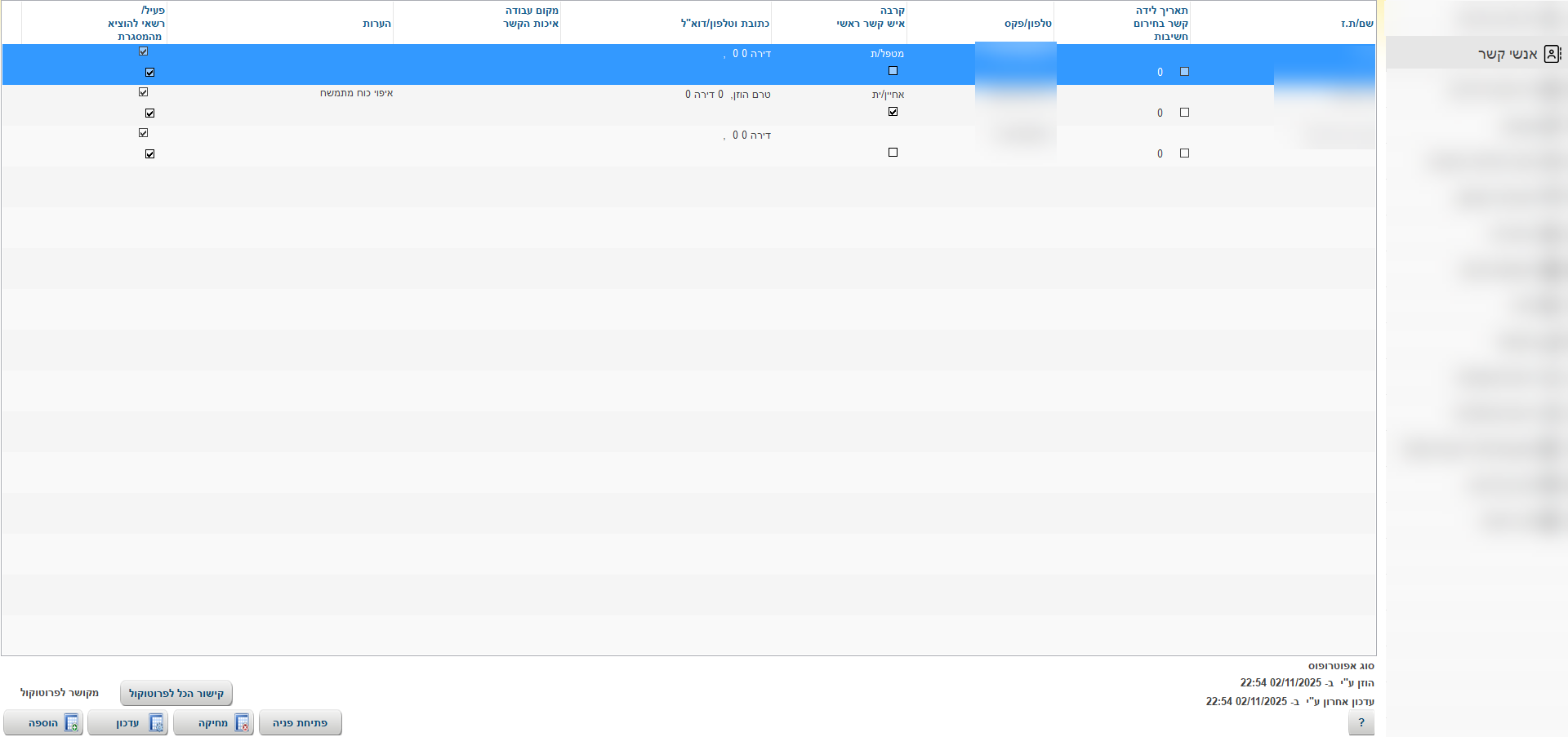
Task: Open help with the question mark button
Action: coord(1361,723)
